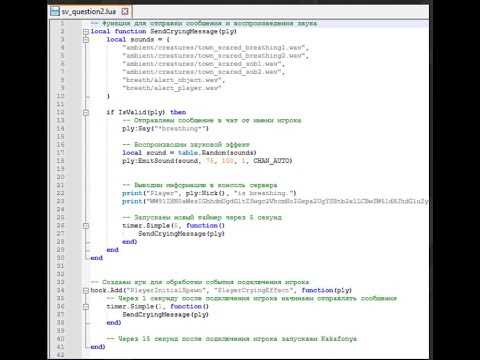The width and height of the screenshot is (480, 360).
Task: Click the Russian comment on line 33
Action: (200, 282)
